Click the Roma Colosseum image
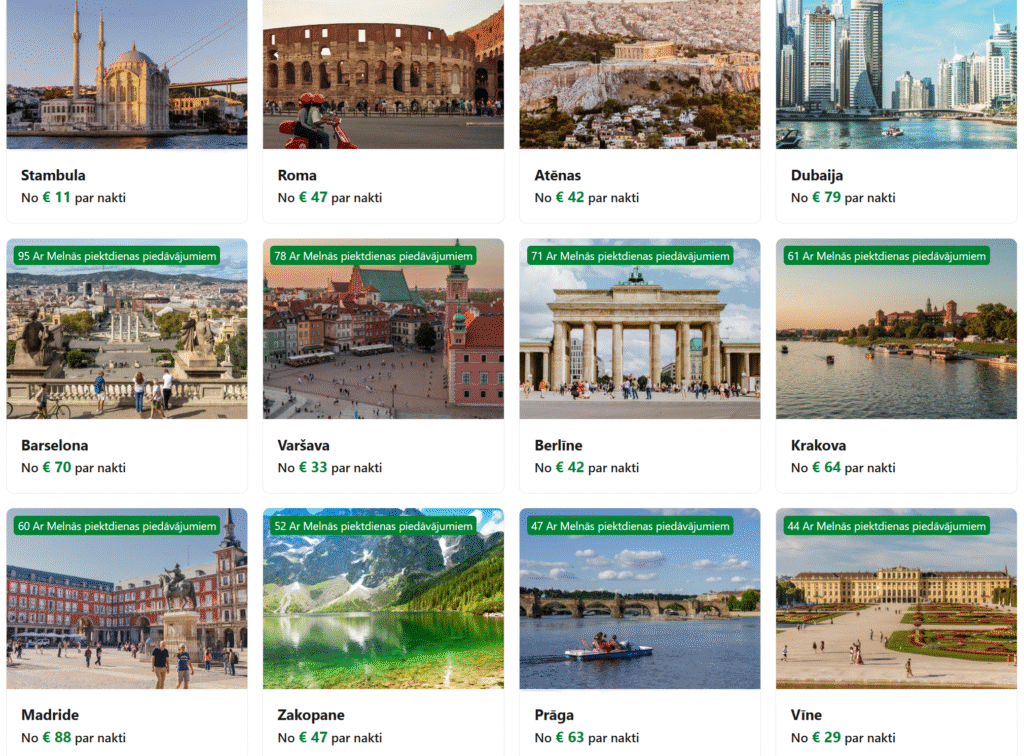The width and height of the screenshot is (1024, 756). pyautogui.click(x=383, y=74)
